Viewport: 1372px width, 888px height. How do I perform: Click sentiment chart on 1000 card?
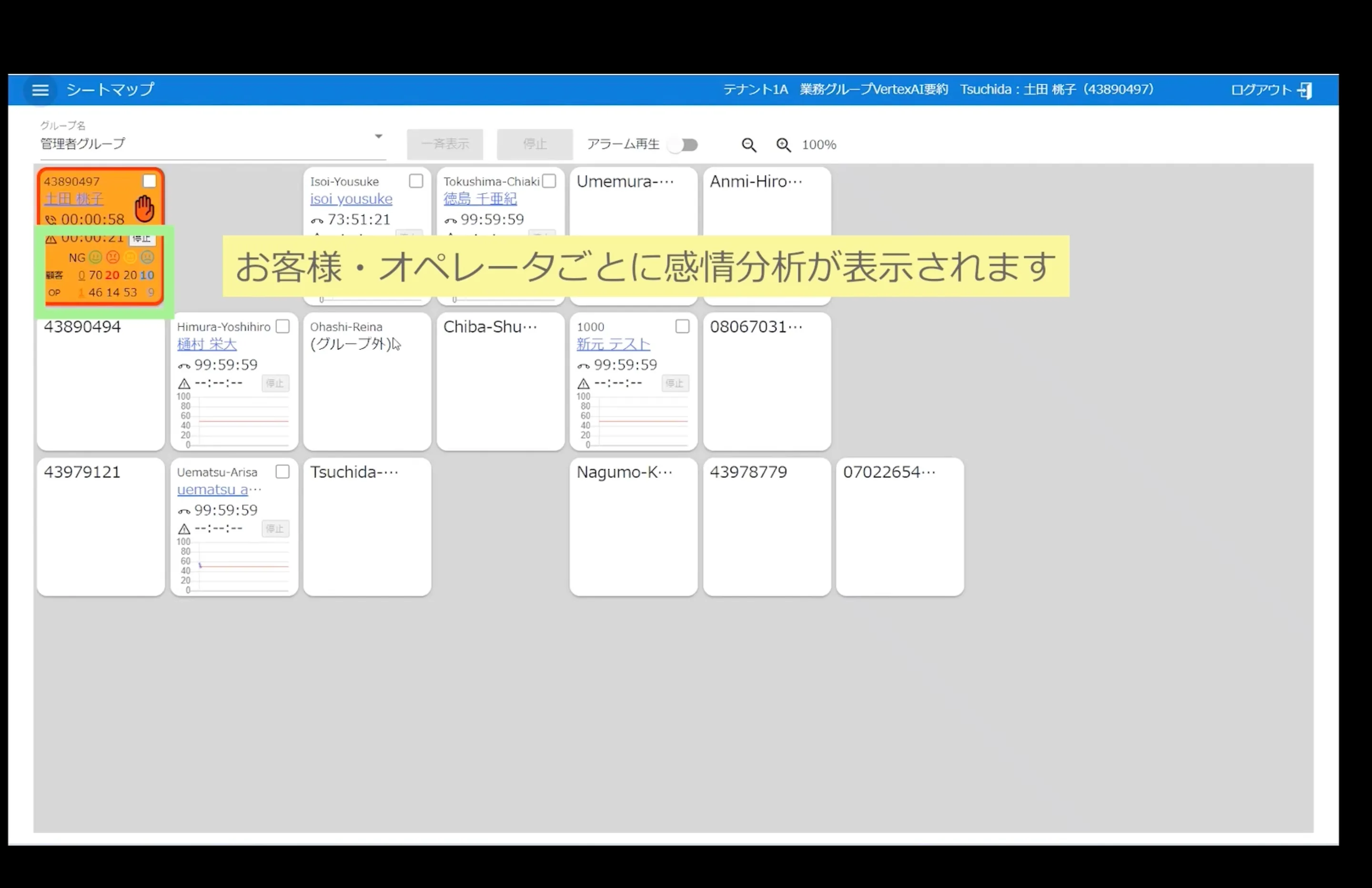pos(633,421)
